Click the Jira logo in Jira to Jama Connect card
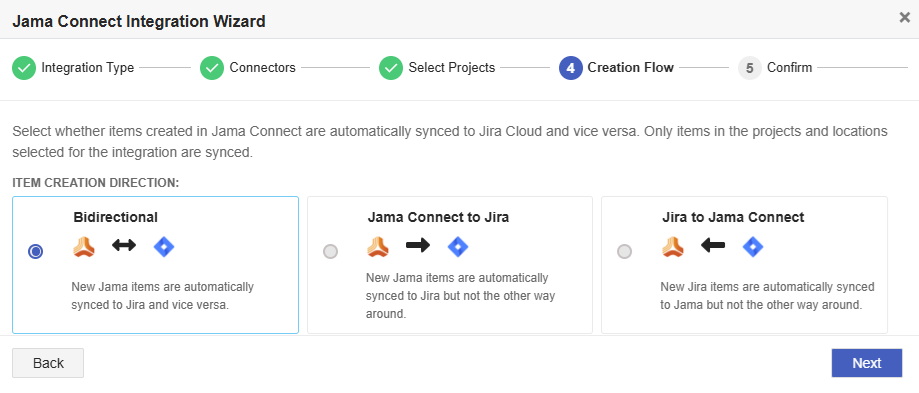The height and width of the screenshot is (393, 919). point(753,247)
